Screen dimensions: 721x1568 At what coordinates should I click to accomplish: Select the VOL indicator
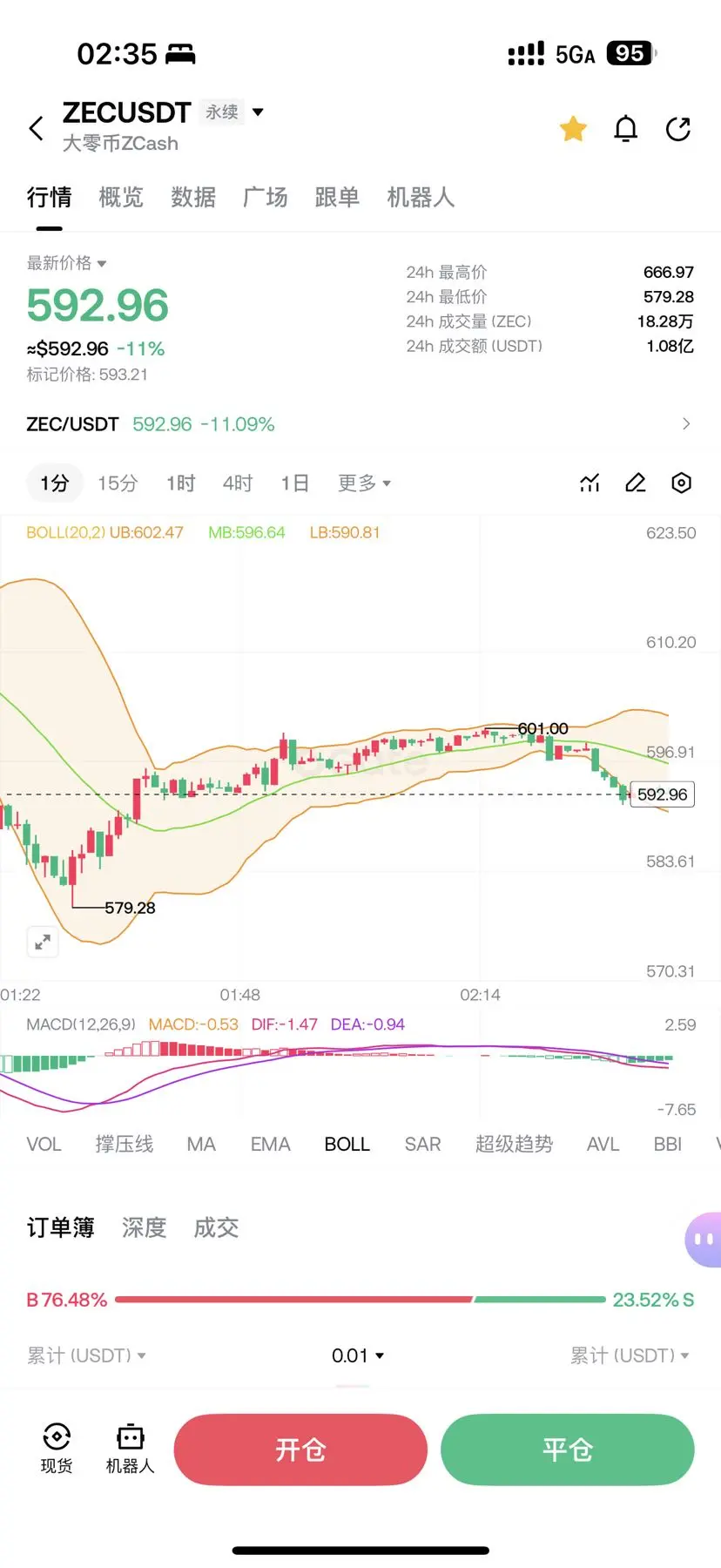(x=44, y=1144)
